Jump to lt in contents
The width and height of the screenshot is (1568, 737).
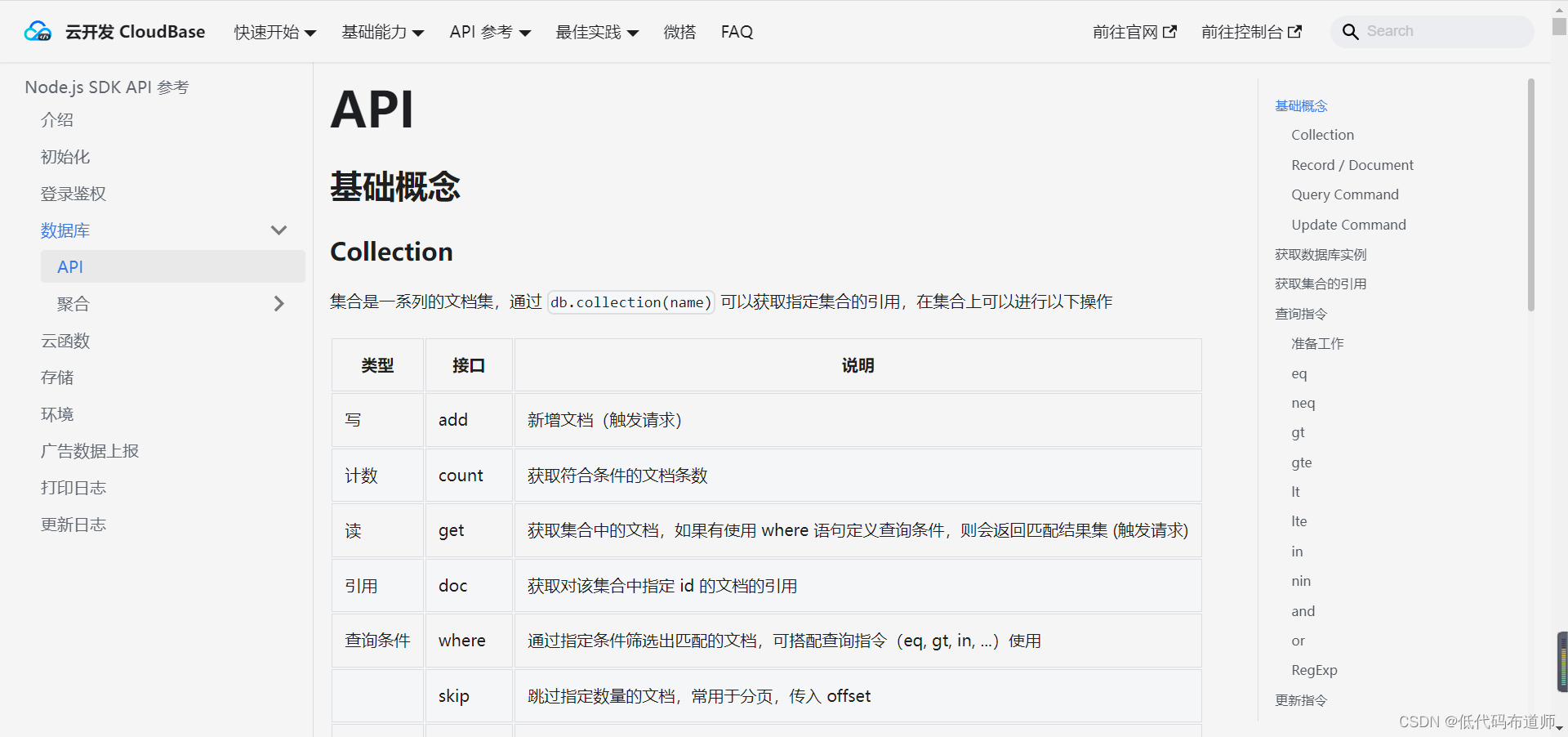click(1295, 492)
